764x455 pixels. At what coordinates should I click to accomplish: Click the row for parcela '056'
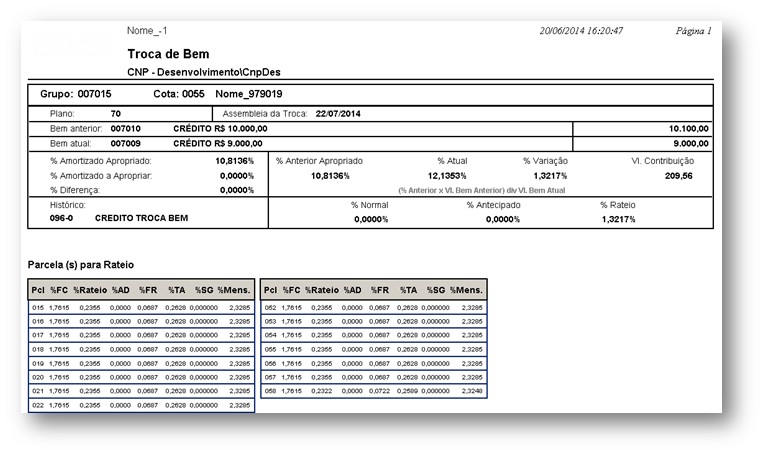click(374, 363)
